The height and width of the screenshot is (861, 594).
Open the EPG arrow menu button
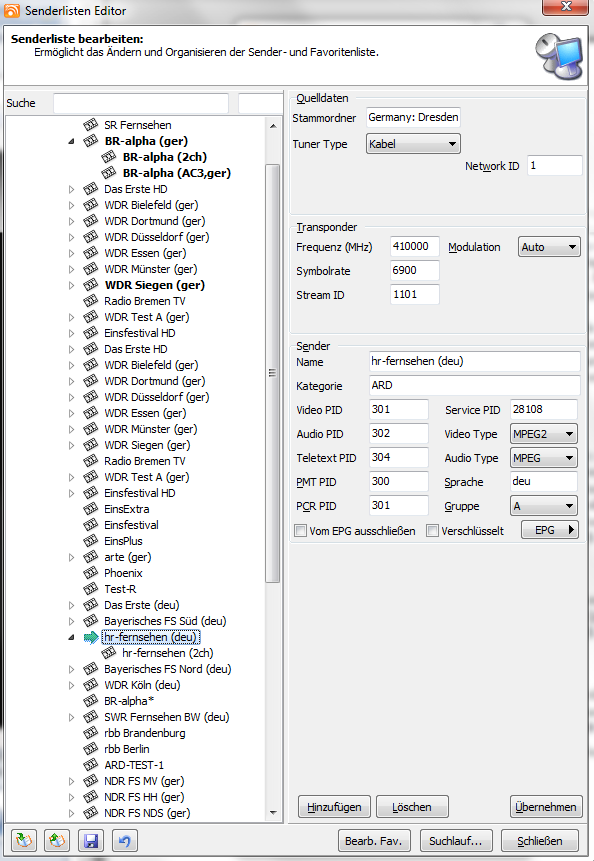(550, 530)
